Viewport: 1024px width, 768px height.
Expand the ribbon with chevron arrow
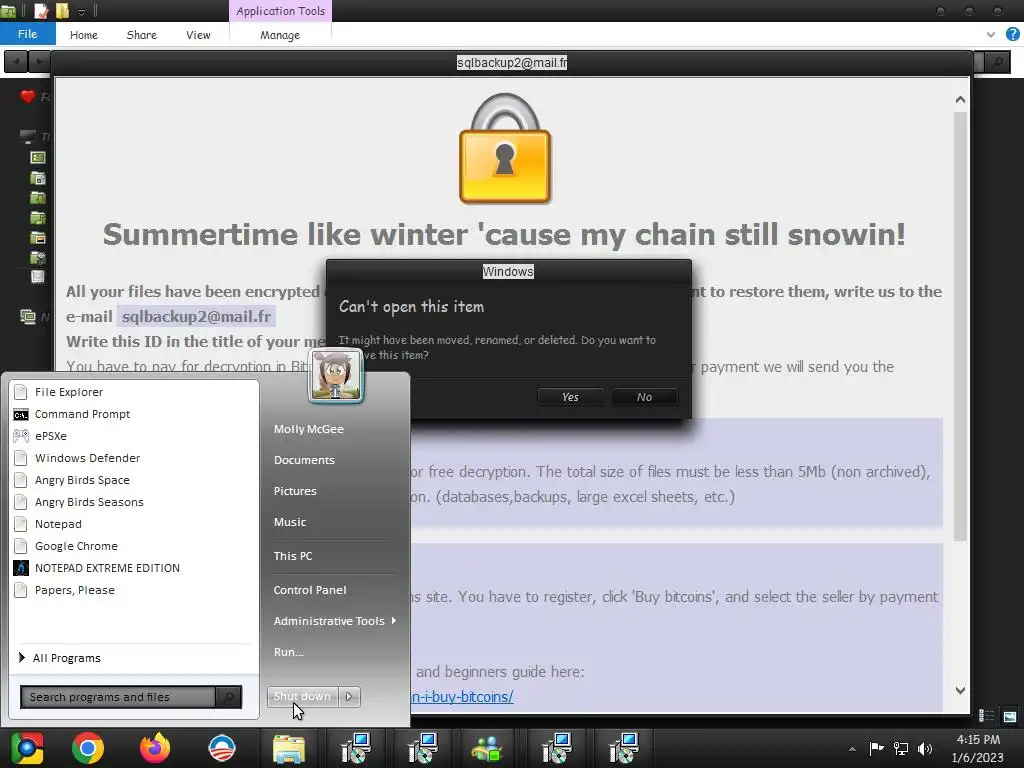click(x=991, y=35)
